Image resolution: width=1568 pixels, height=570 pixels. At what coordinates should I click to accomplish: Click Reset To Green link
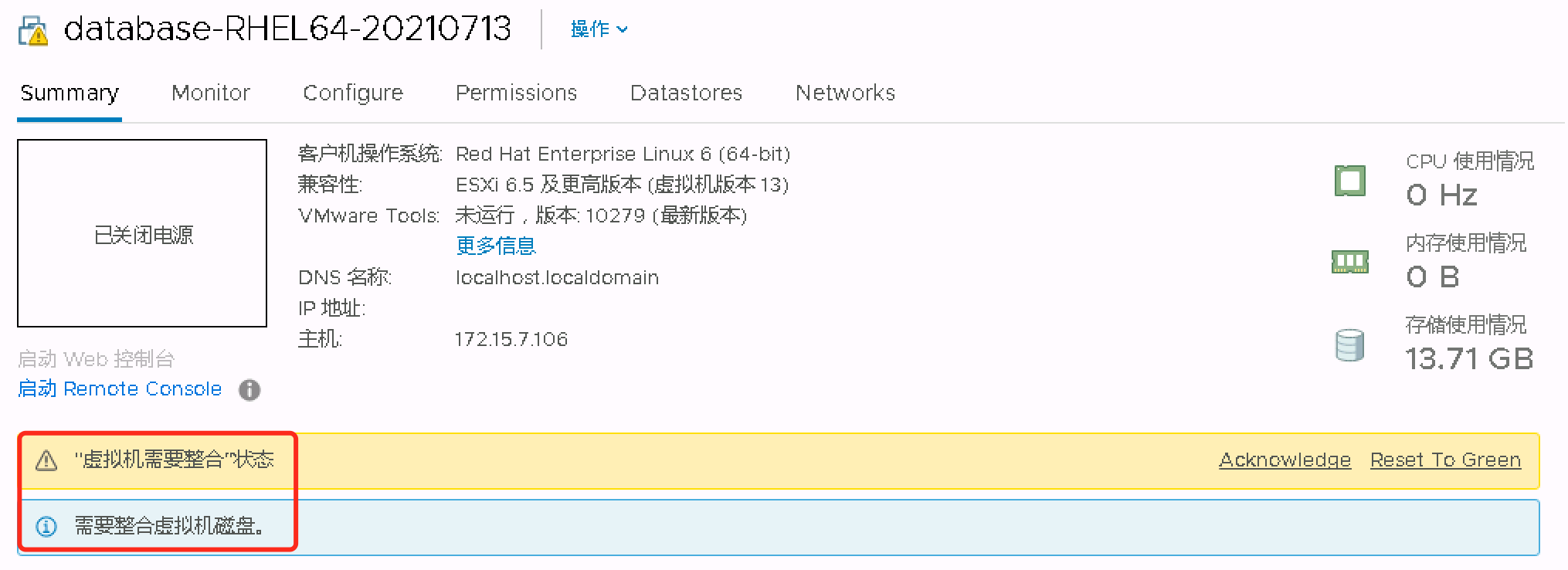pos(1445,460)
